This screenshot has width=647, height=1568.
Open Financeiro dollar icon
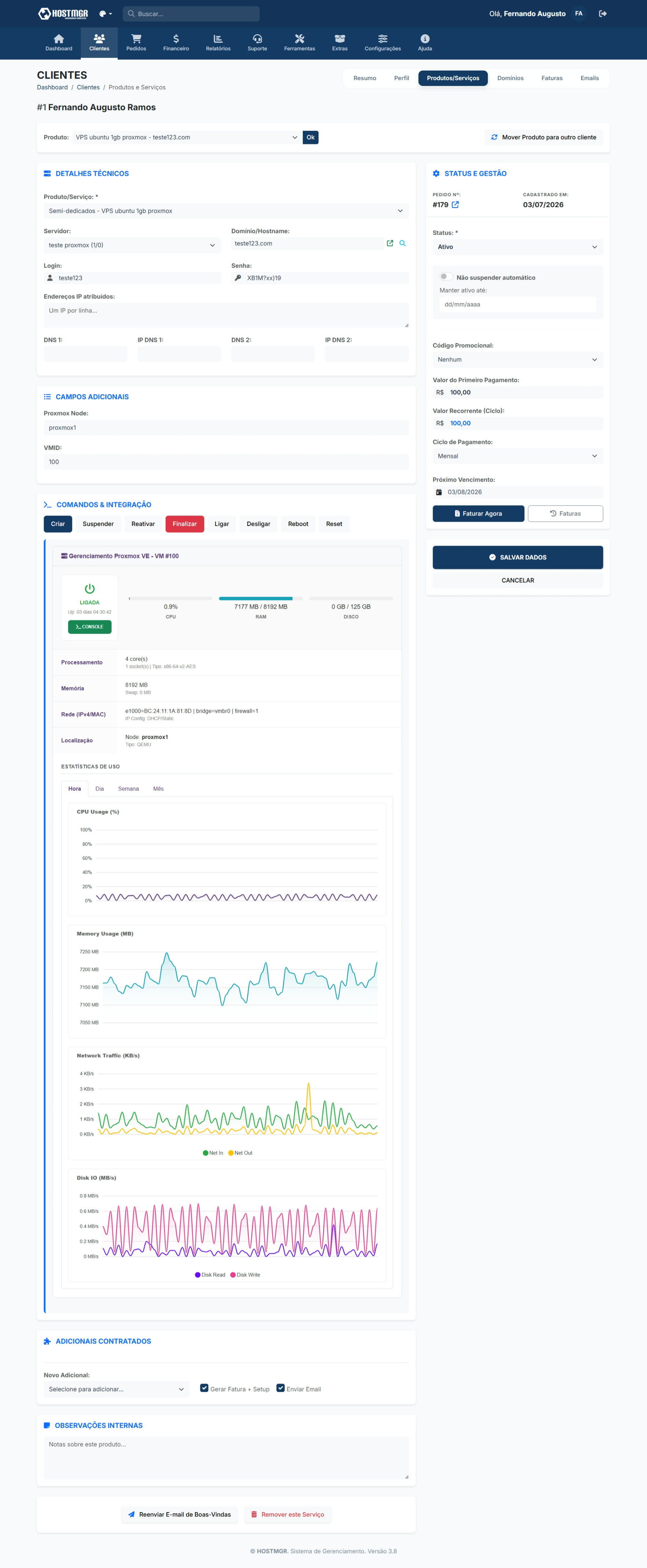click(x=176, y=38)
